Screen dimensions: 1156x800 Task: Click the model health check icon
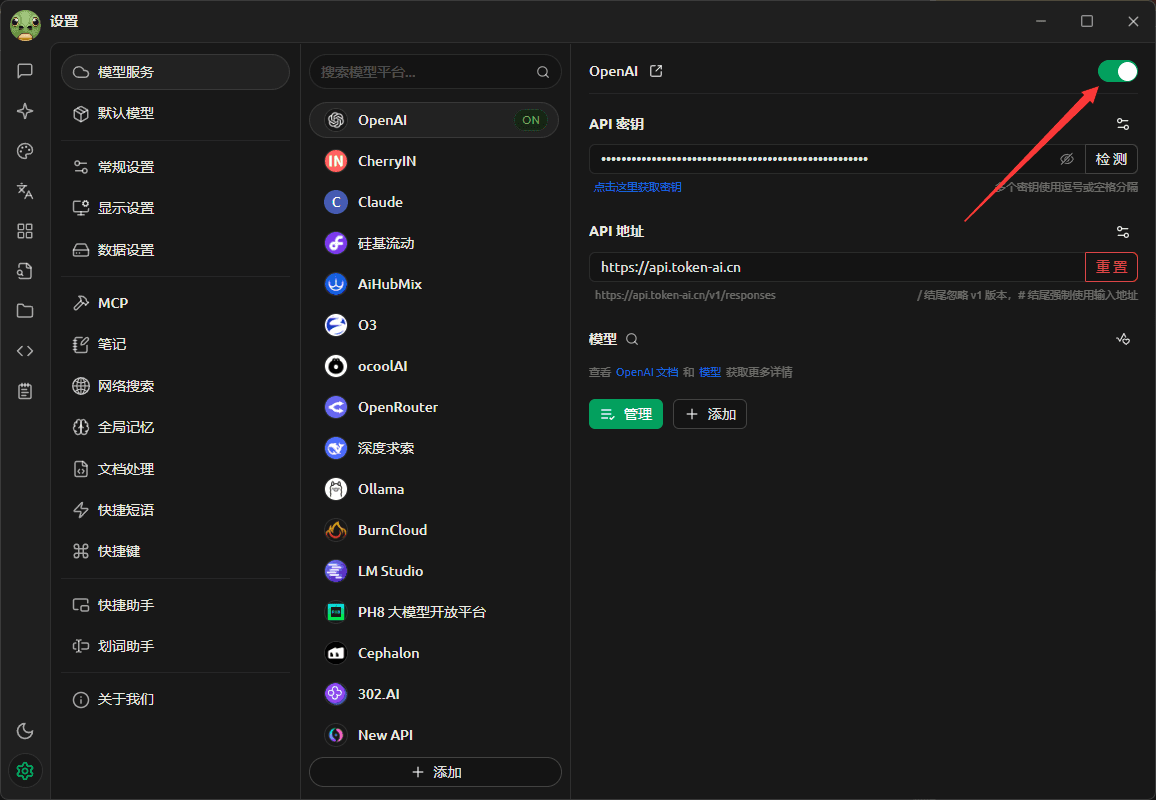tap(1123, 340)
